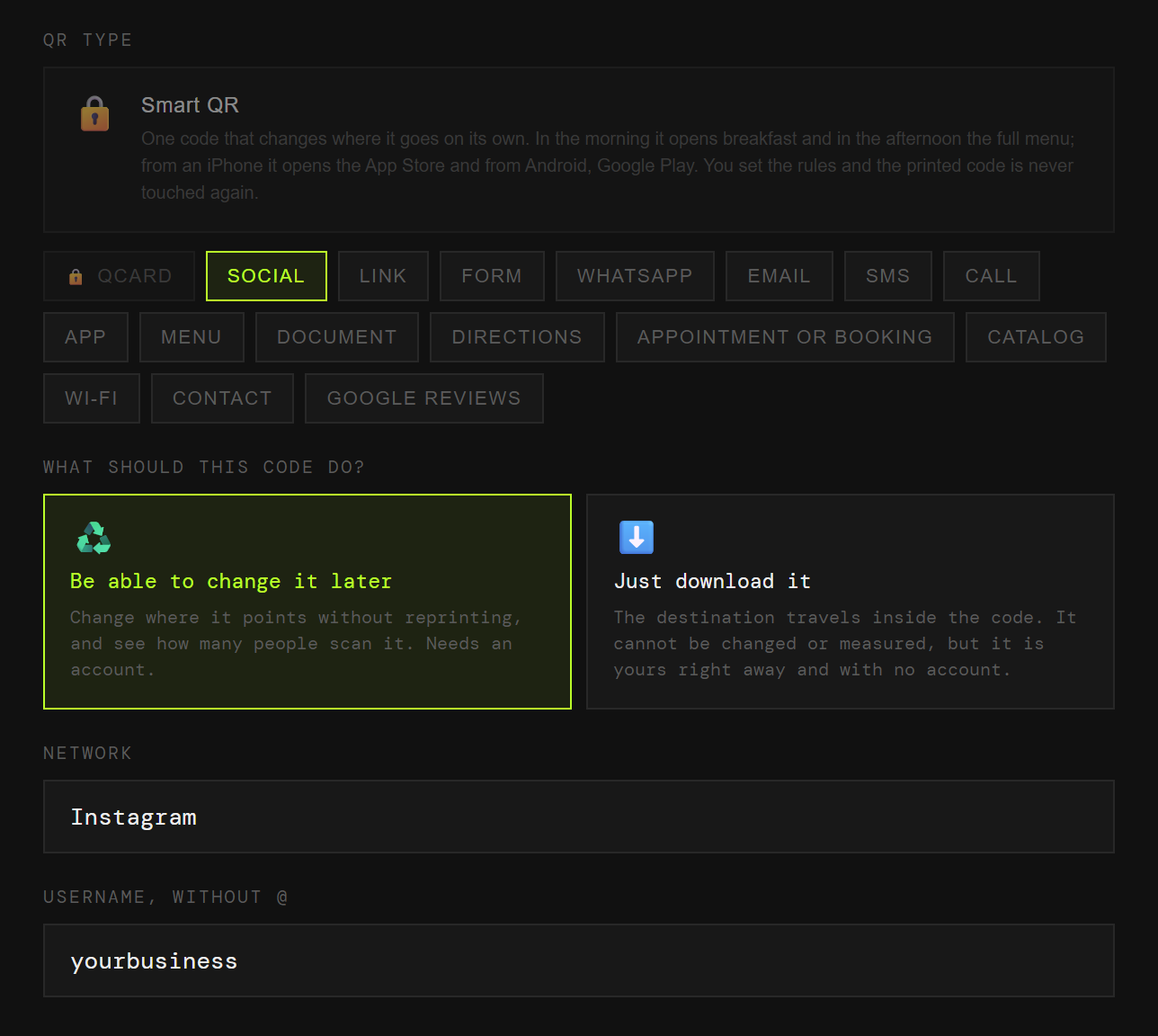The width and height of the screenshot is (1158, 1036).
Task: Click the 'Smart QR' title text
Action: [190, 105]
